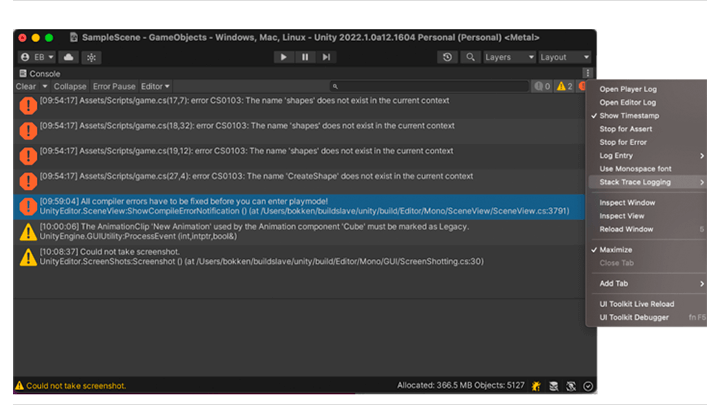Click the Clear button

click(x=26, y=86)
